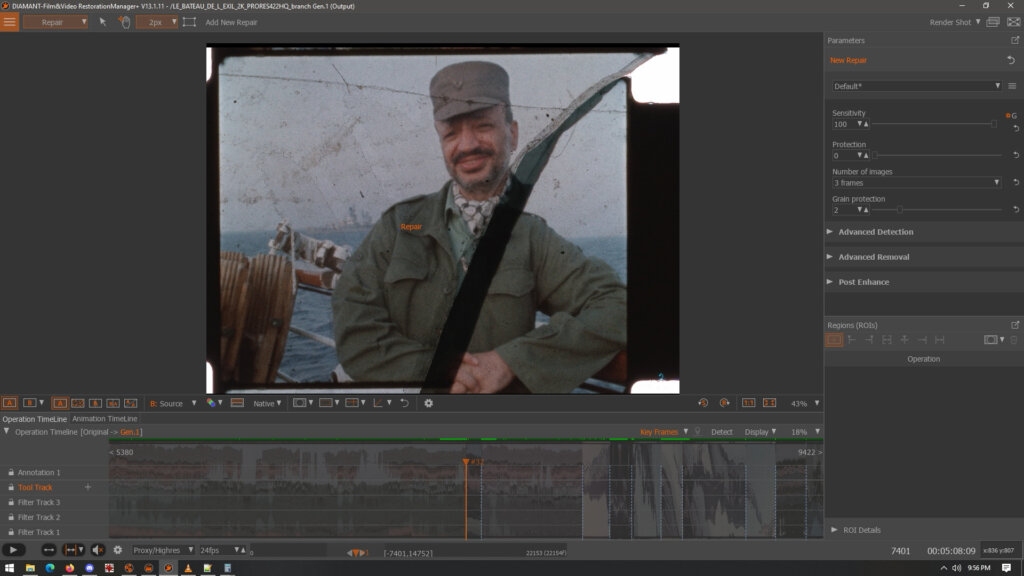The height and width of the screenshot is (576, 1024).
Task: Click the undo arrow in viewer toolbar
Action: [x=404, y=403]
